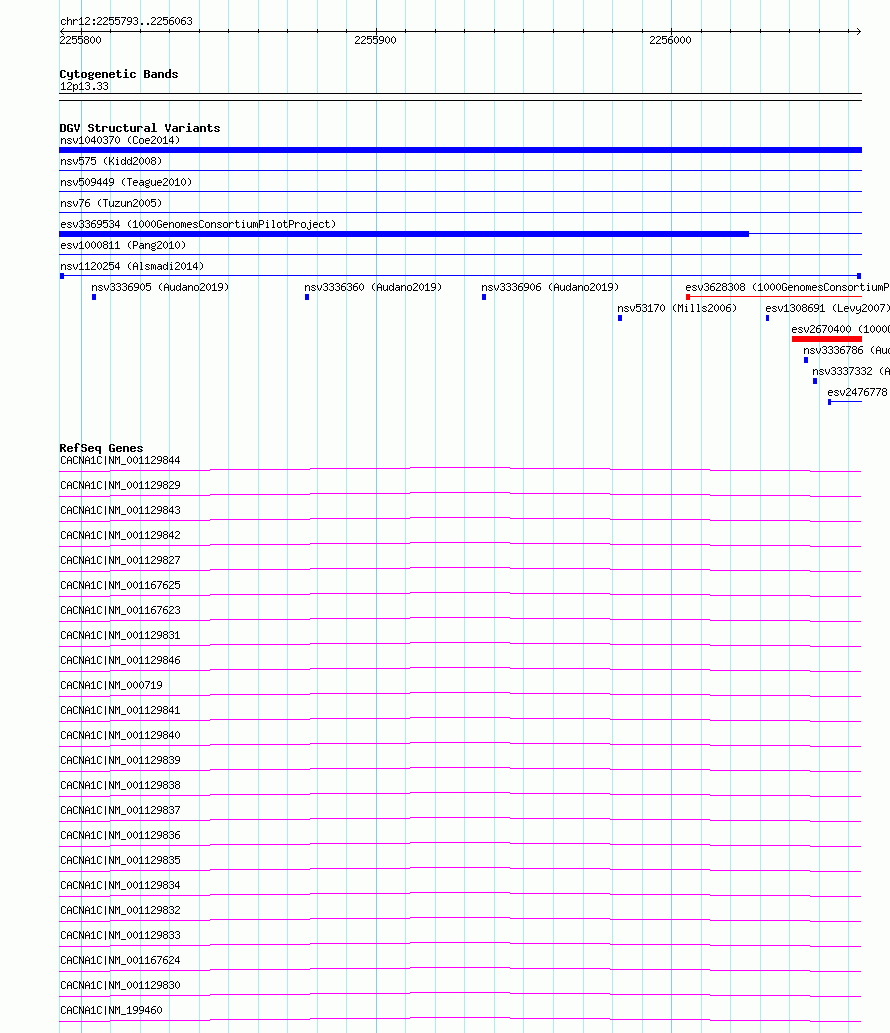Open esv3369534 1000GenomesConsortiumPilotProject variant
The height and width of the screenshot is (1033, 890).
tap(198, 225)
